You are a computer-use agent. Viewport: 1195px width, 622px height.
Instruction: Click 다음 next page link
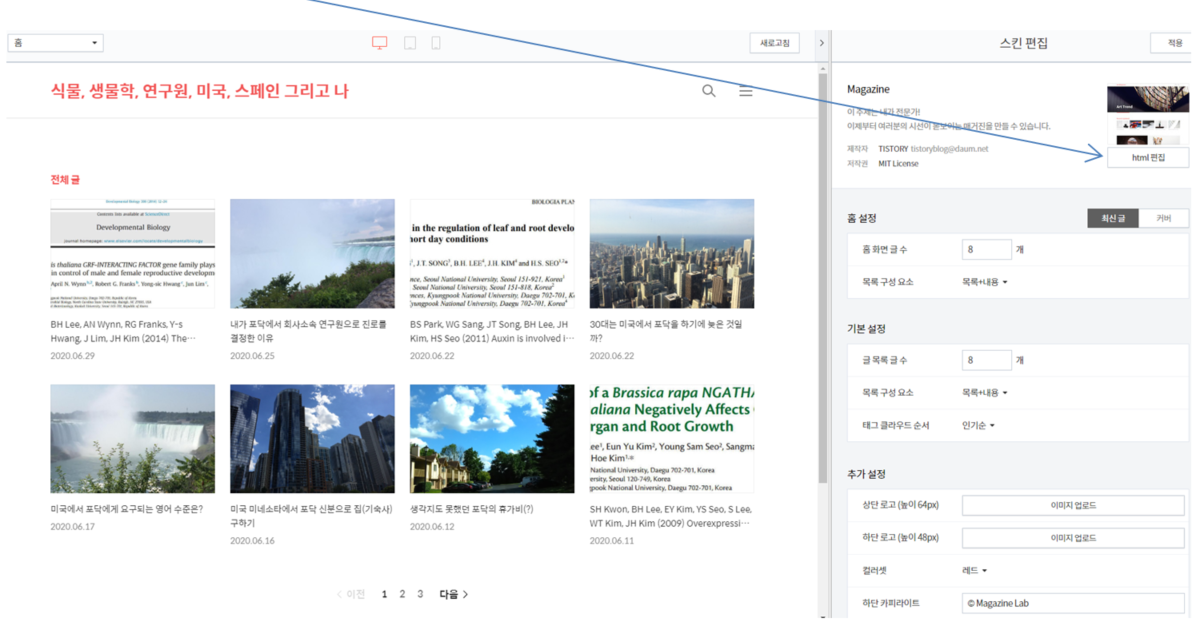click(453, 594)
